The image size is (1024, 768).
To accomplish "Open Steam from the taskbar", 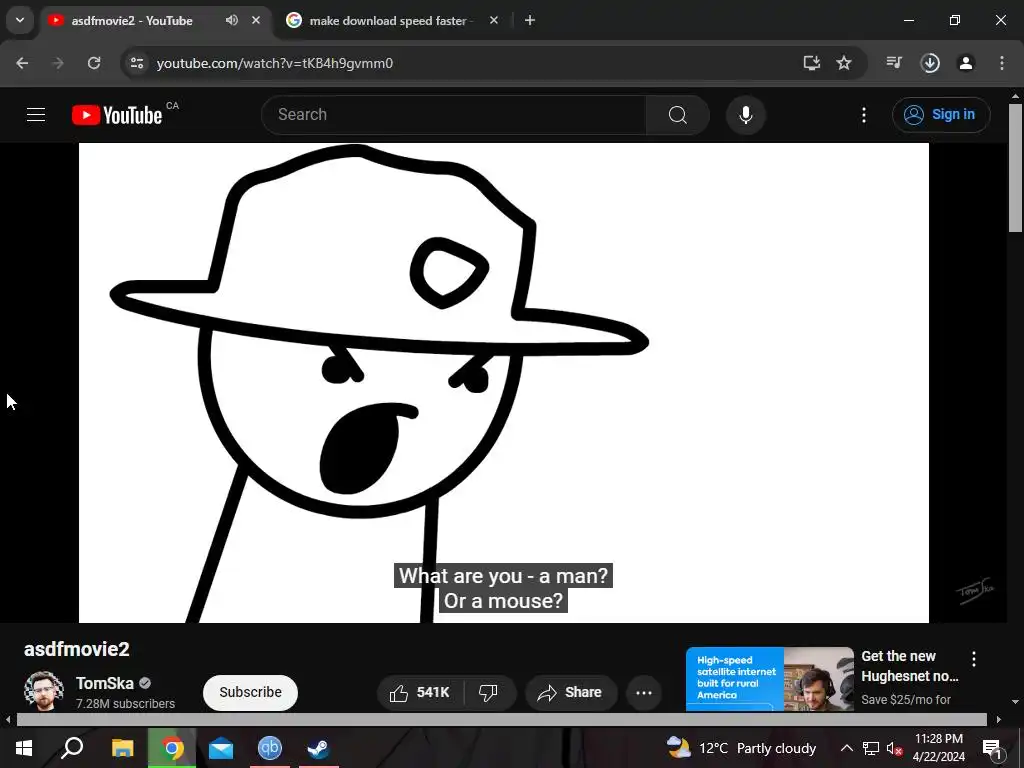I will tap(319, 748).
